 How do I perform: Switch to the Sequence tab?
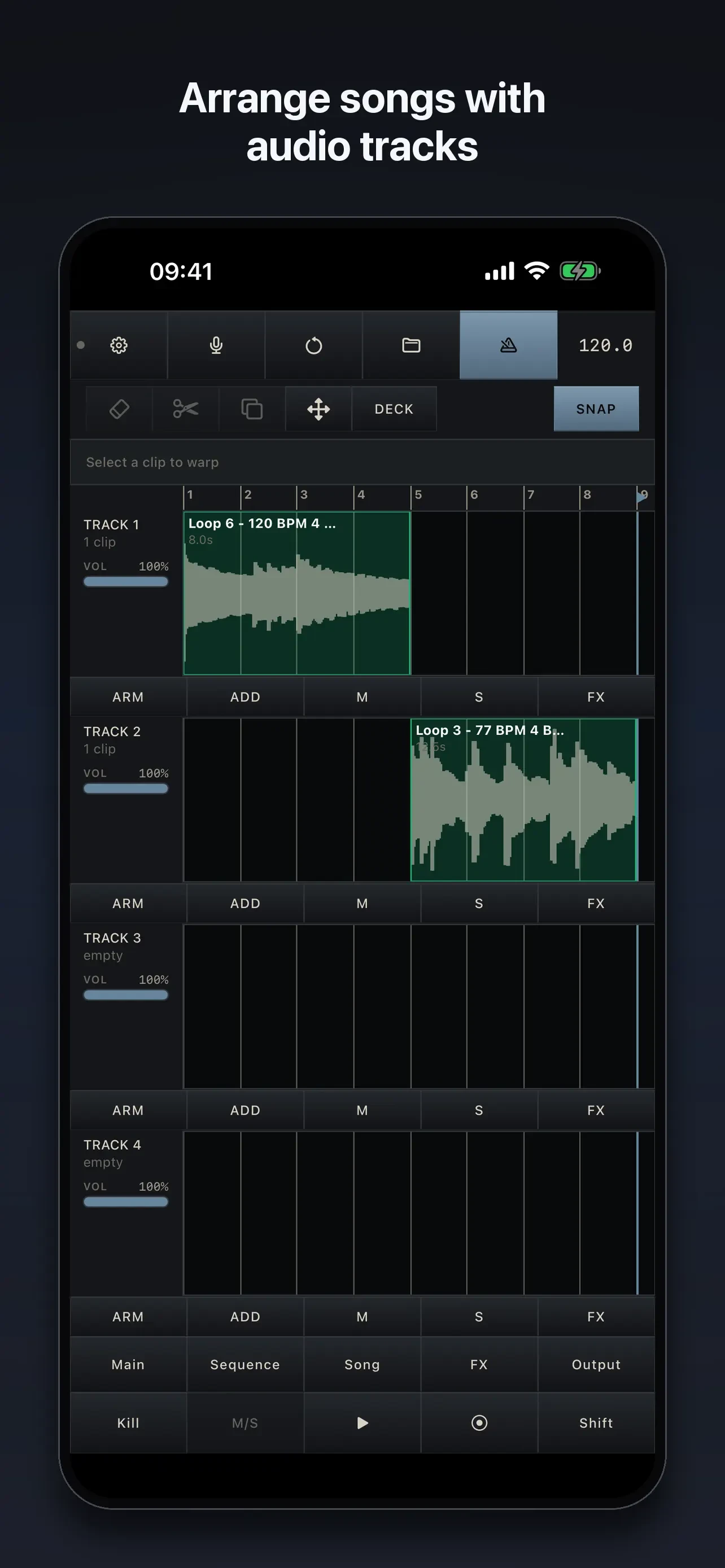point(245,1365)
